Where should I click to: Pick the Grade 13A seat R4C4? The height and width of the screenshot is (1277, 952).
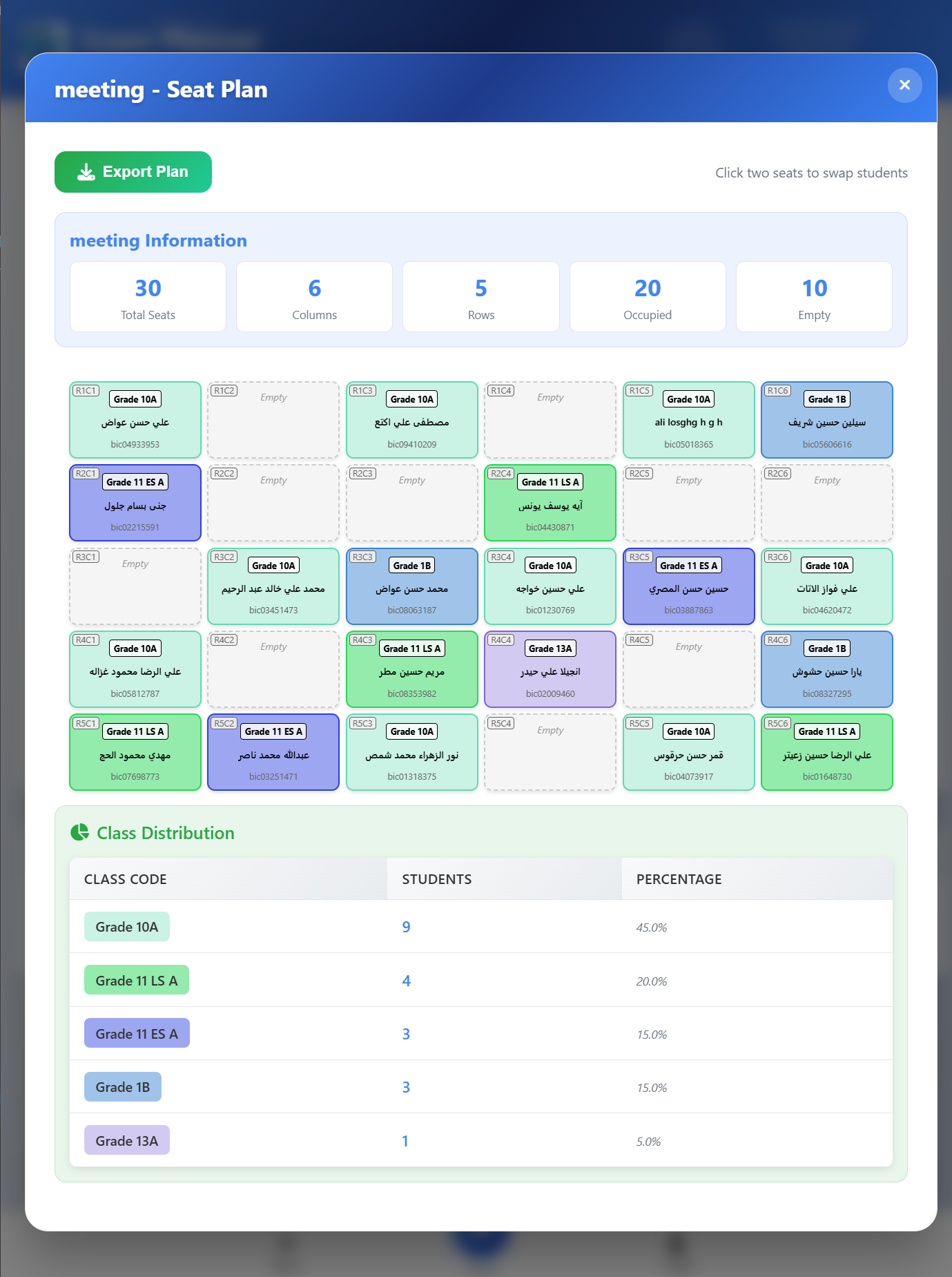(x=550, y=669)
